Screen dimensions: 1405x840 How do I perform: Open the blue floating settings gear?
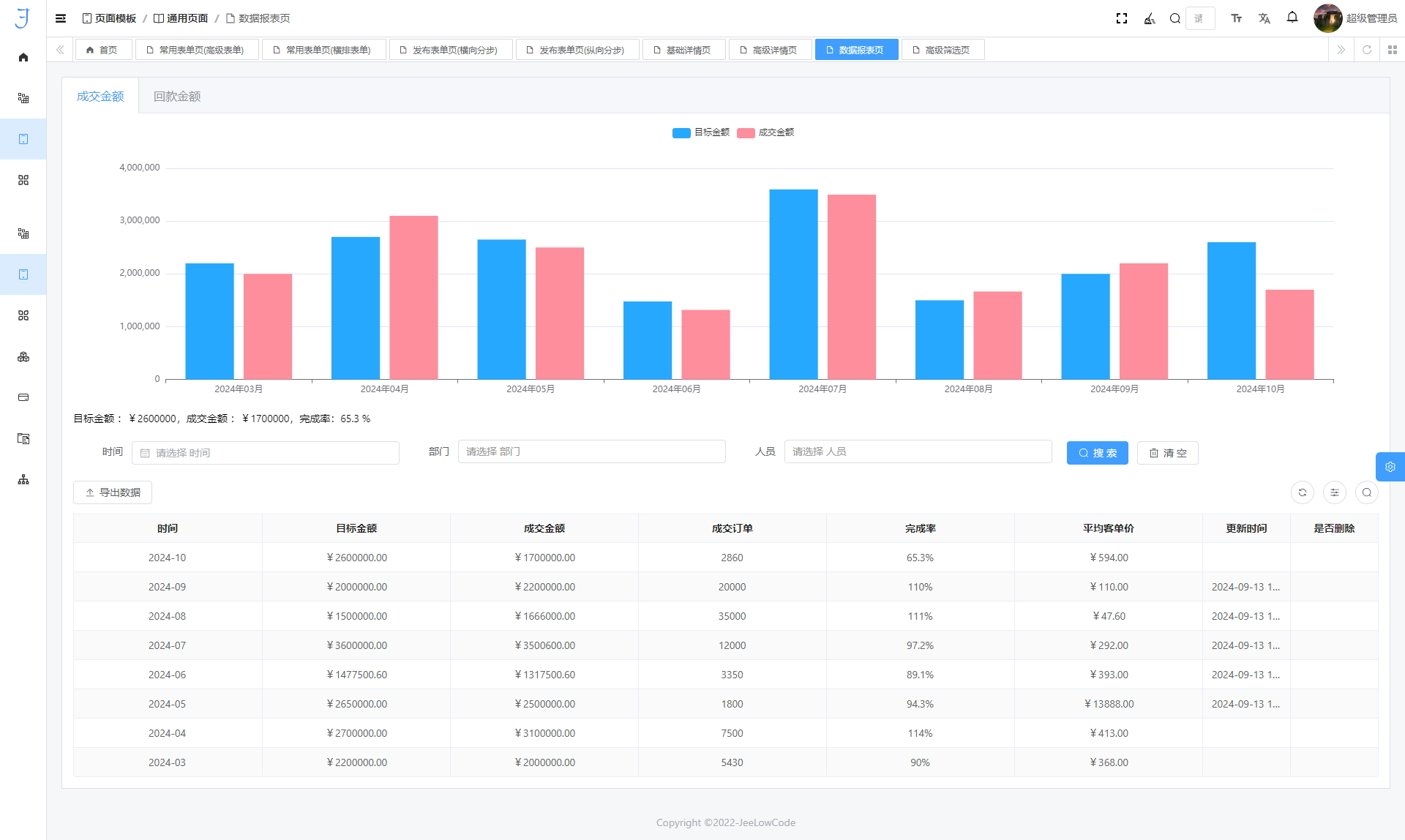click(x=1390, y=467)
